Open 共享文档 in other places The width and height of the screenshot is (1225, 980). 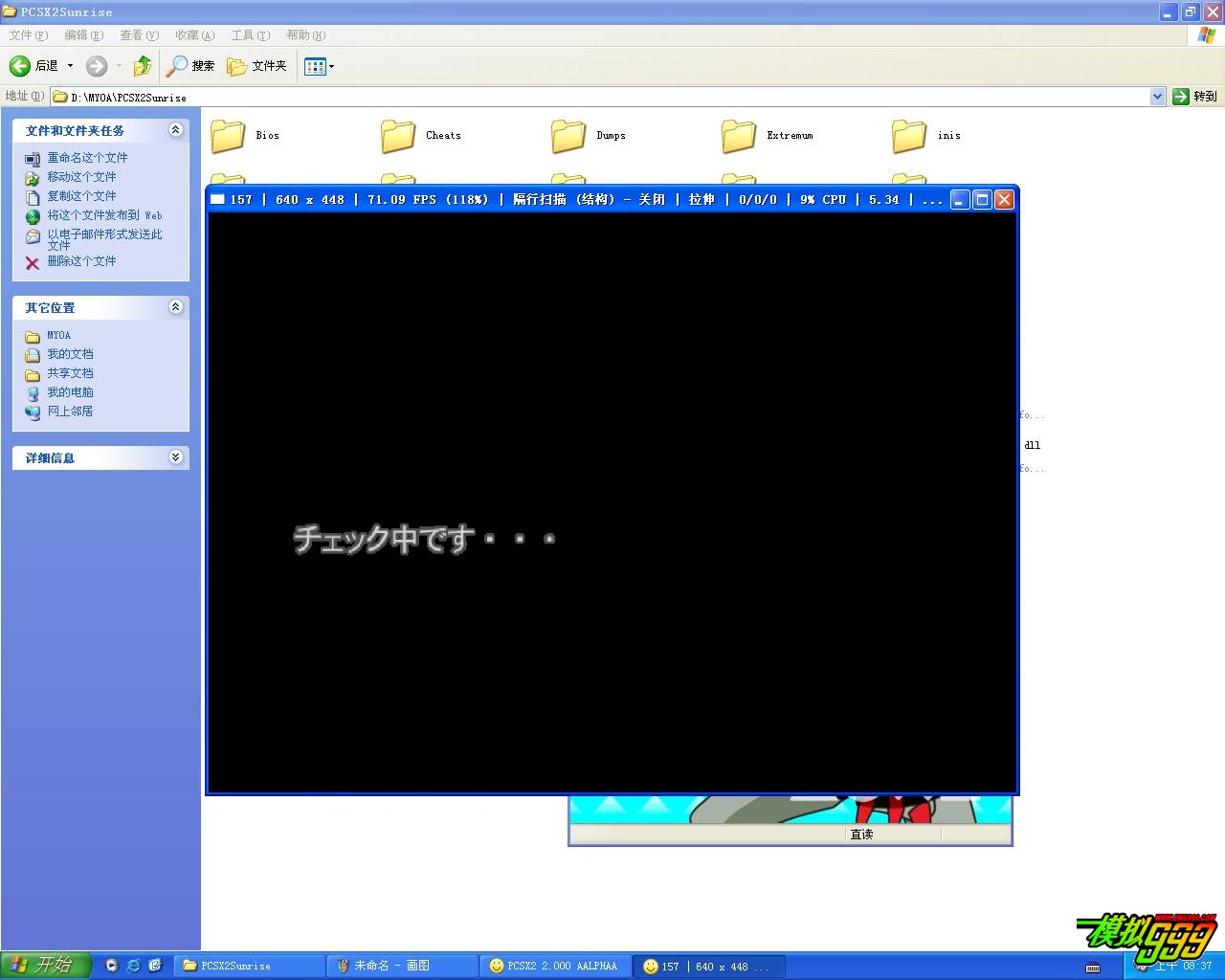[x=70, y=373]
